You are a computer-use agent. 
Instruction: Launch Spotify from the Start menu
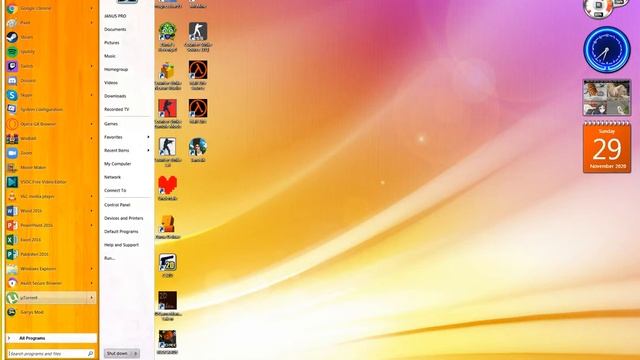click(51, 52)
